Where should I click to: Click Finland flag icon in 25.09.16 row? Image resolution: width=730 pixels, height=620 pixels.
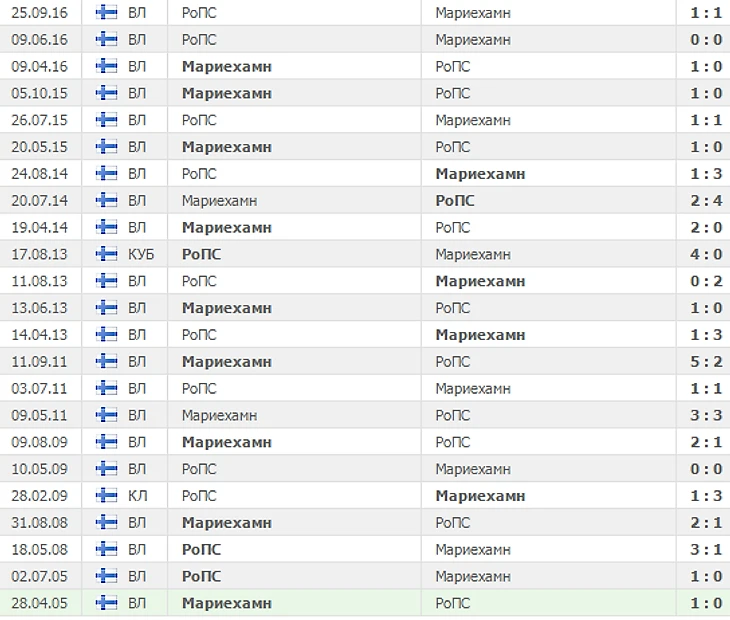coord(106,13)
